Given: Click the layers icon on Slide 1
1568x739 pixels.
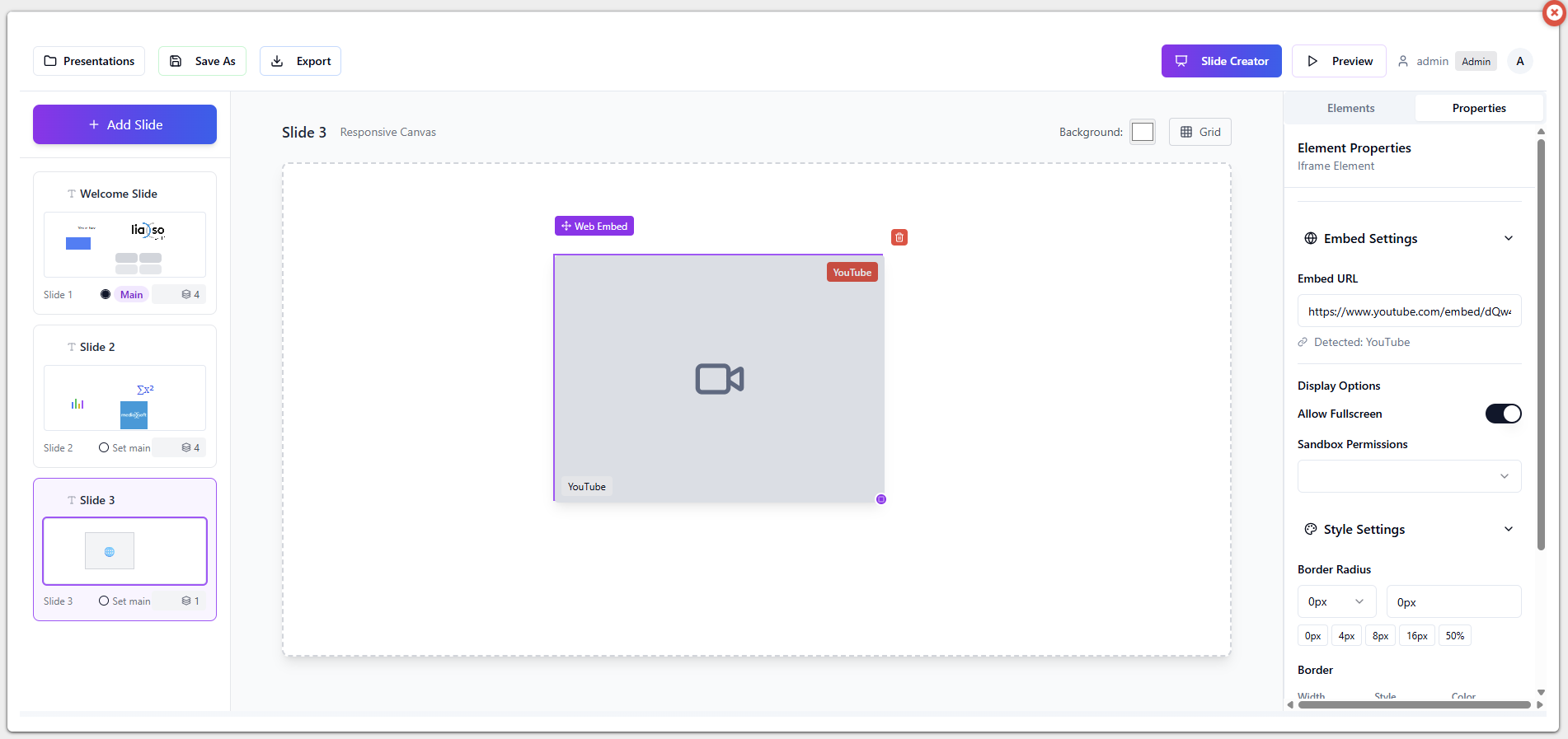Looking at the screenshot, I should coord(186,294).
